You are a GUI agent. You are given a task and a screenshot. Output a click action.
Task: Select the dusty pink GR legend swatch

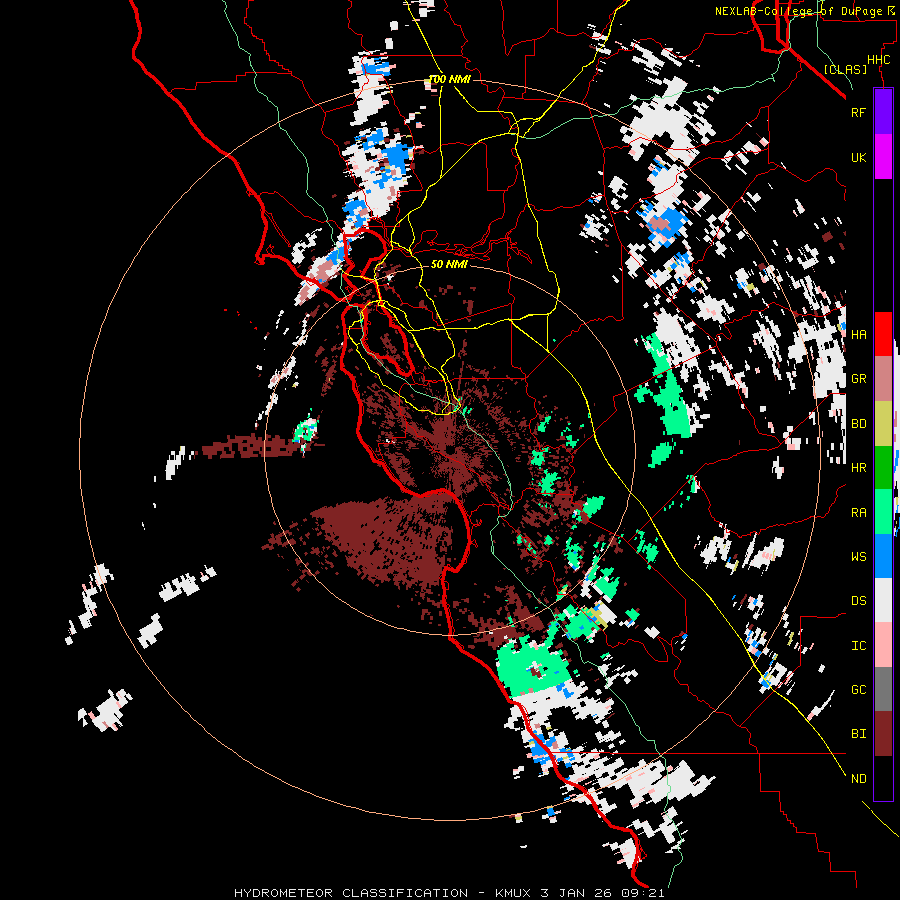pyautogui.click(x=883, y=379)
